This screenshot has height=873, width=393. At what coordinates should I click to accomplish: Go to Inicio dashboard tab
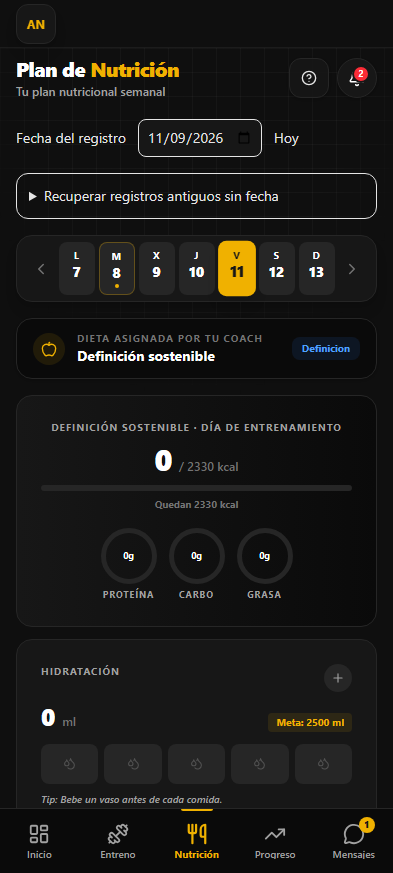click(39, 841)
